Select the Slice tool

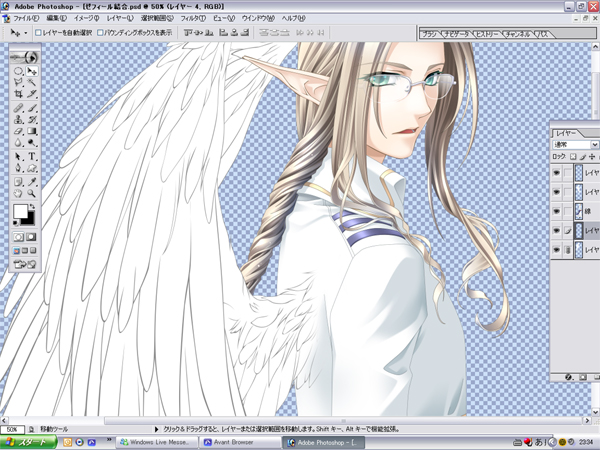[x=32, y=94]
